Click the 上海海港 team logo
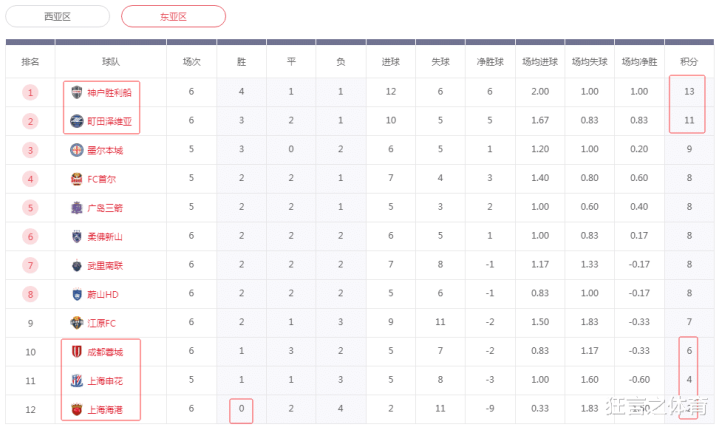The image size is (719, 430). tap(77, 410)
